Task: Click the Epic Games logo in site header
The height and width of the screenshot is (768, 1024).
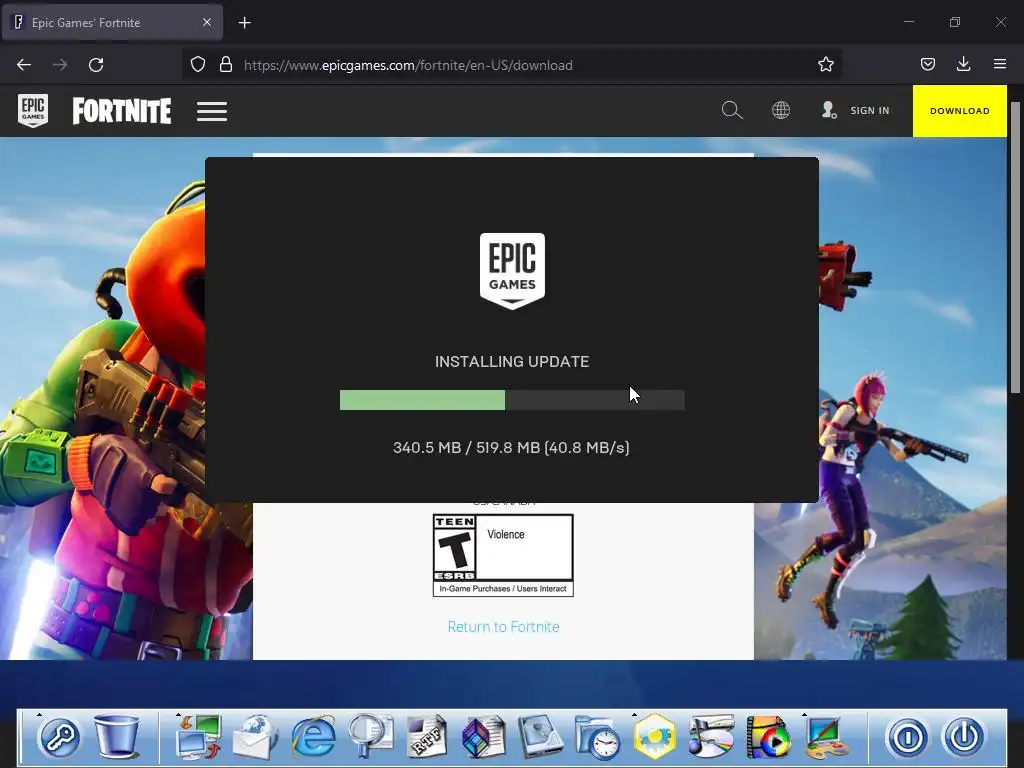Action: [x=33, y=111]
